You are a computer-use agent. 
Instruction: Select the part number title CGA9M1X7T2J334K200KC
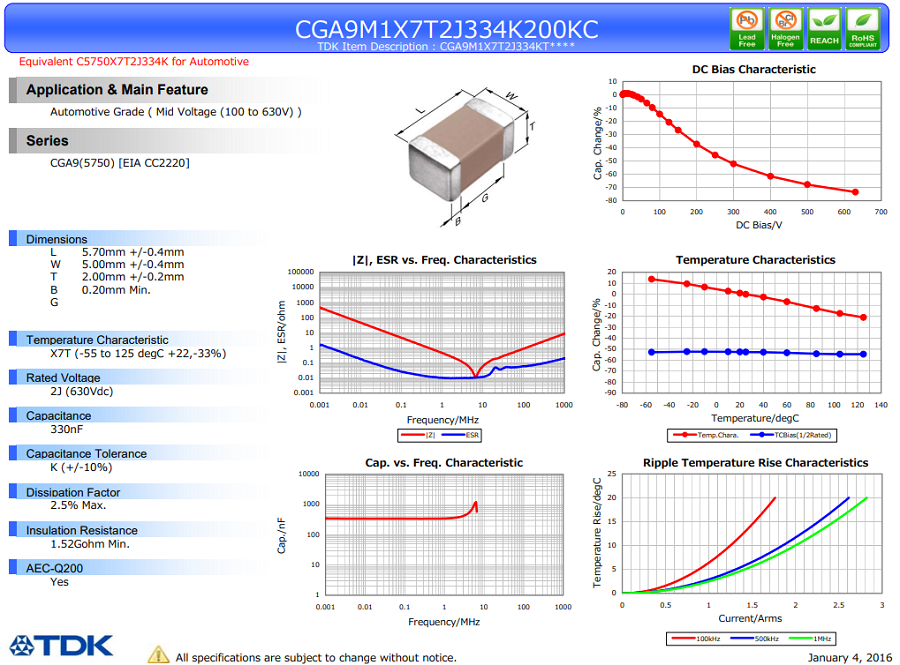[x=446, y=29]
